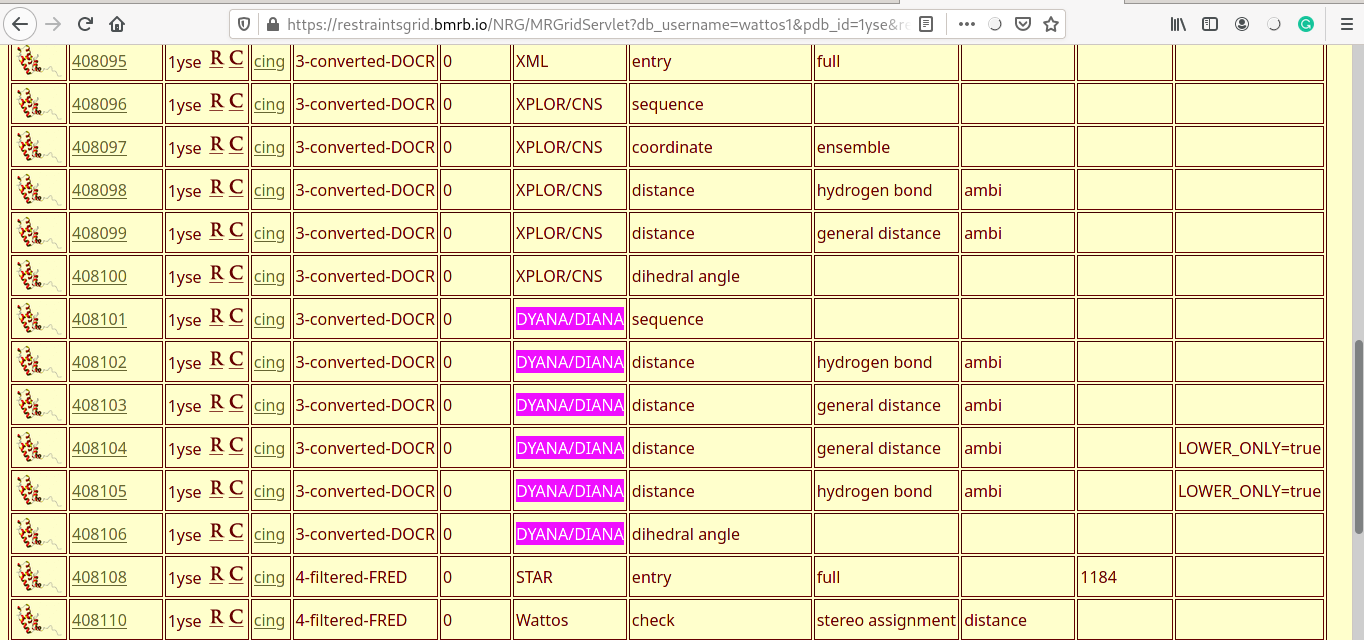Open the Library bookmarks and history menu

(x=1178, y=24)
